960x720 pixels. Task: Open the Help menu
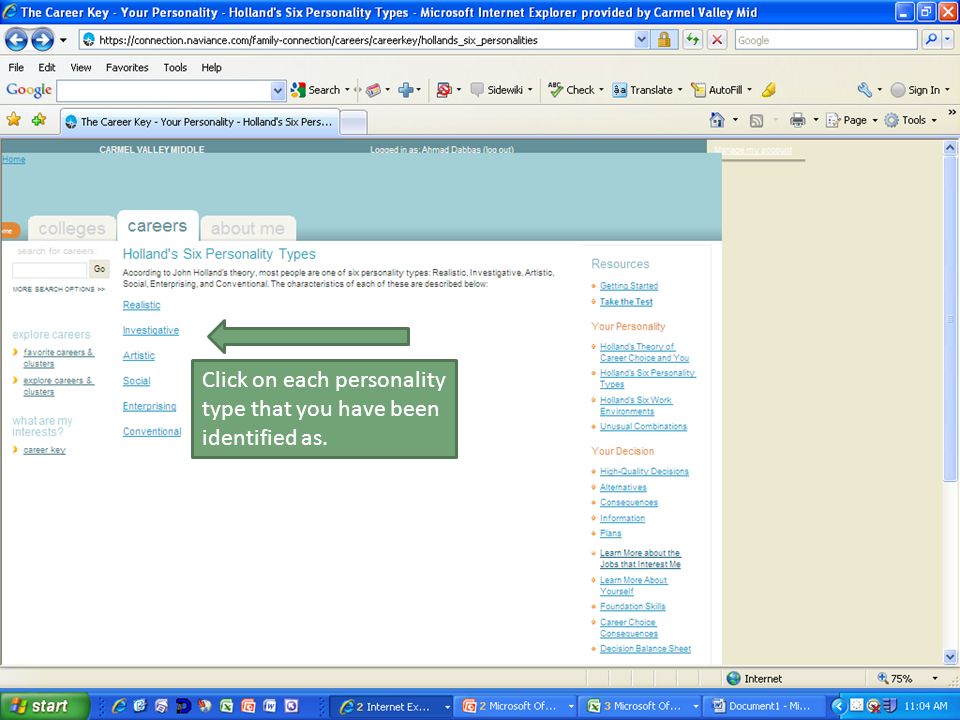pos(211,67)
